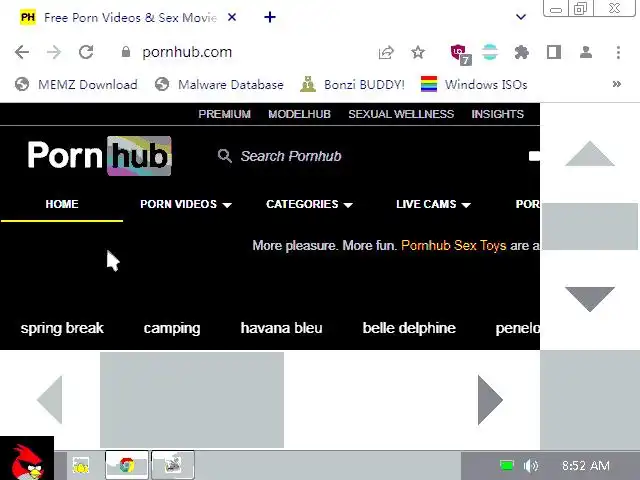Click the horizontal scrollbar right arrow

click(490, 400)
